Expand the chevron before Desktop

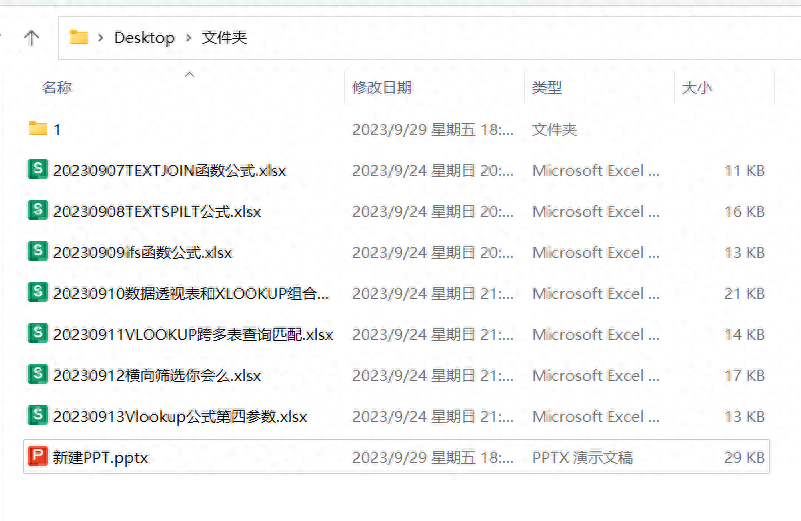(x=101, y=38)
